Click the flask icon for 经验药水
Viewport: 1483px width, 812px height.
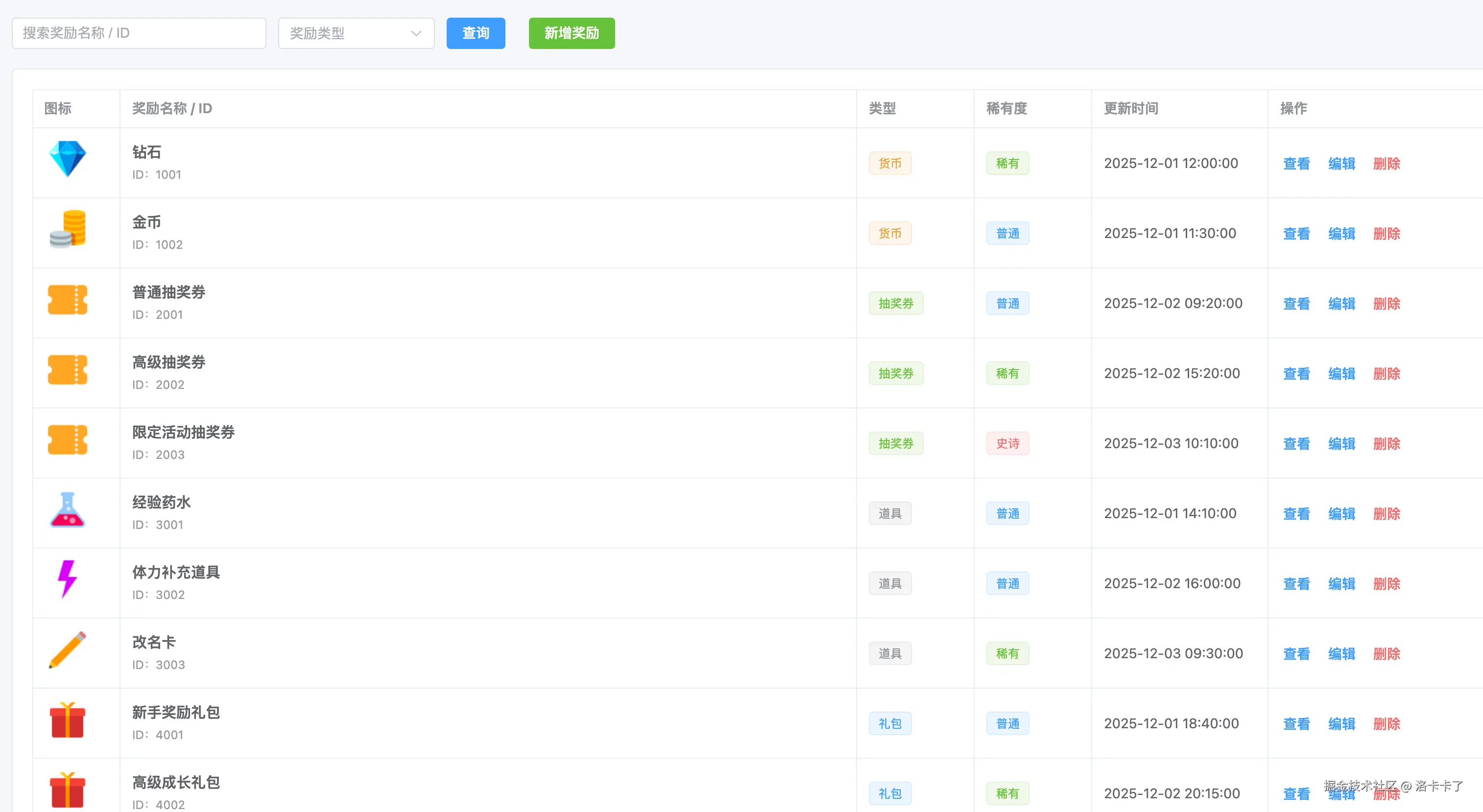68,510
